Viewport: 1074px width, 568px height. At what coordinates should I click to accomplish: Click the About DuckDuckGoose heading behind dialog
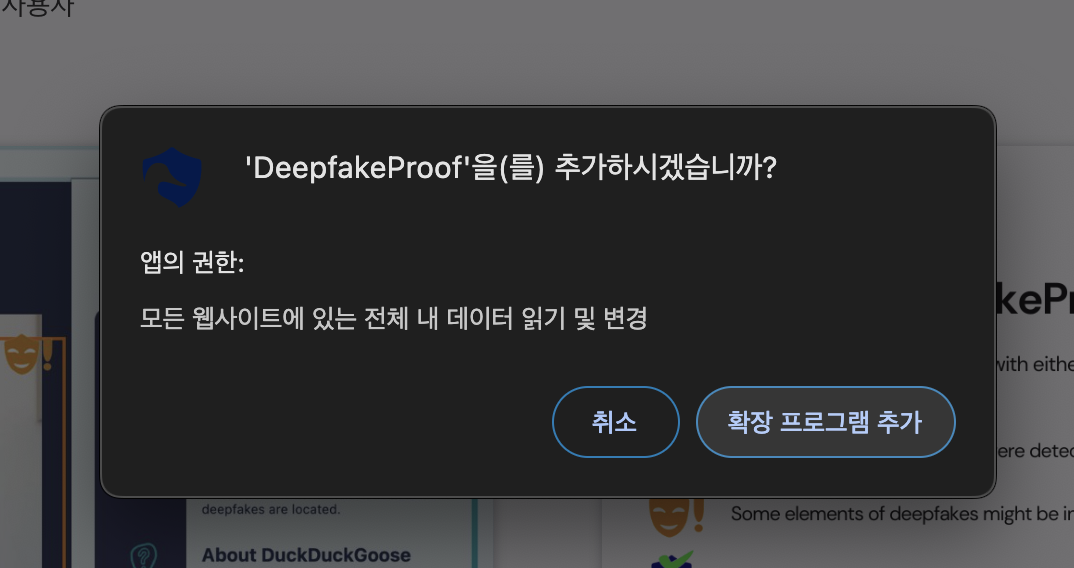click(x=306, y=554)
